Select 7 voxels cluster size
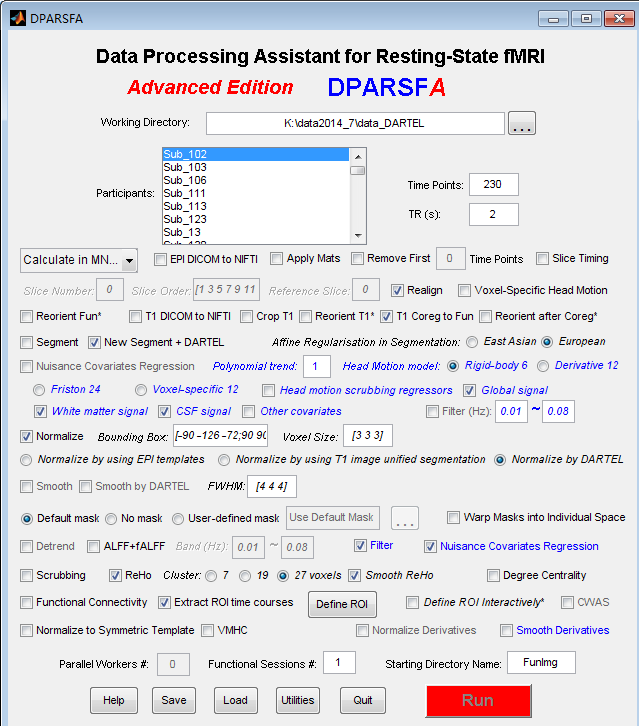This screenshot has width=639, height=726. click(x=211, y=576)
